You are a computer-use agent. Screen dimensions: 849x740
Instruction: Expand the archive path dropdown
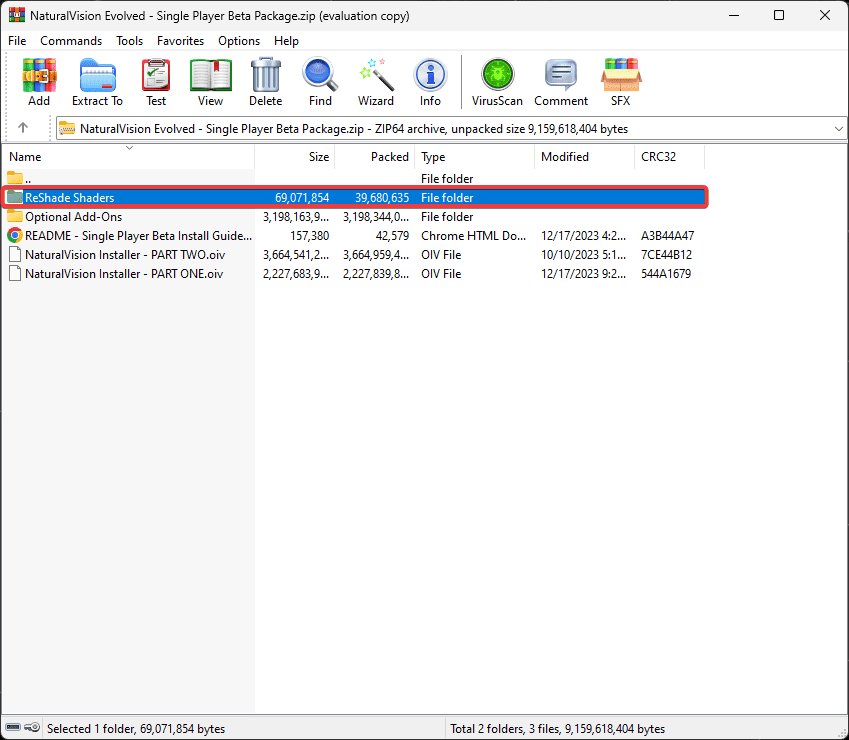[x=838, y=128]
